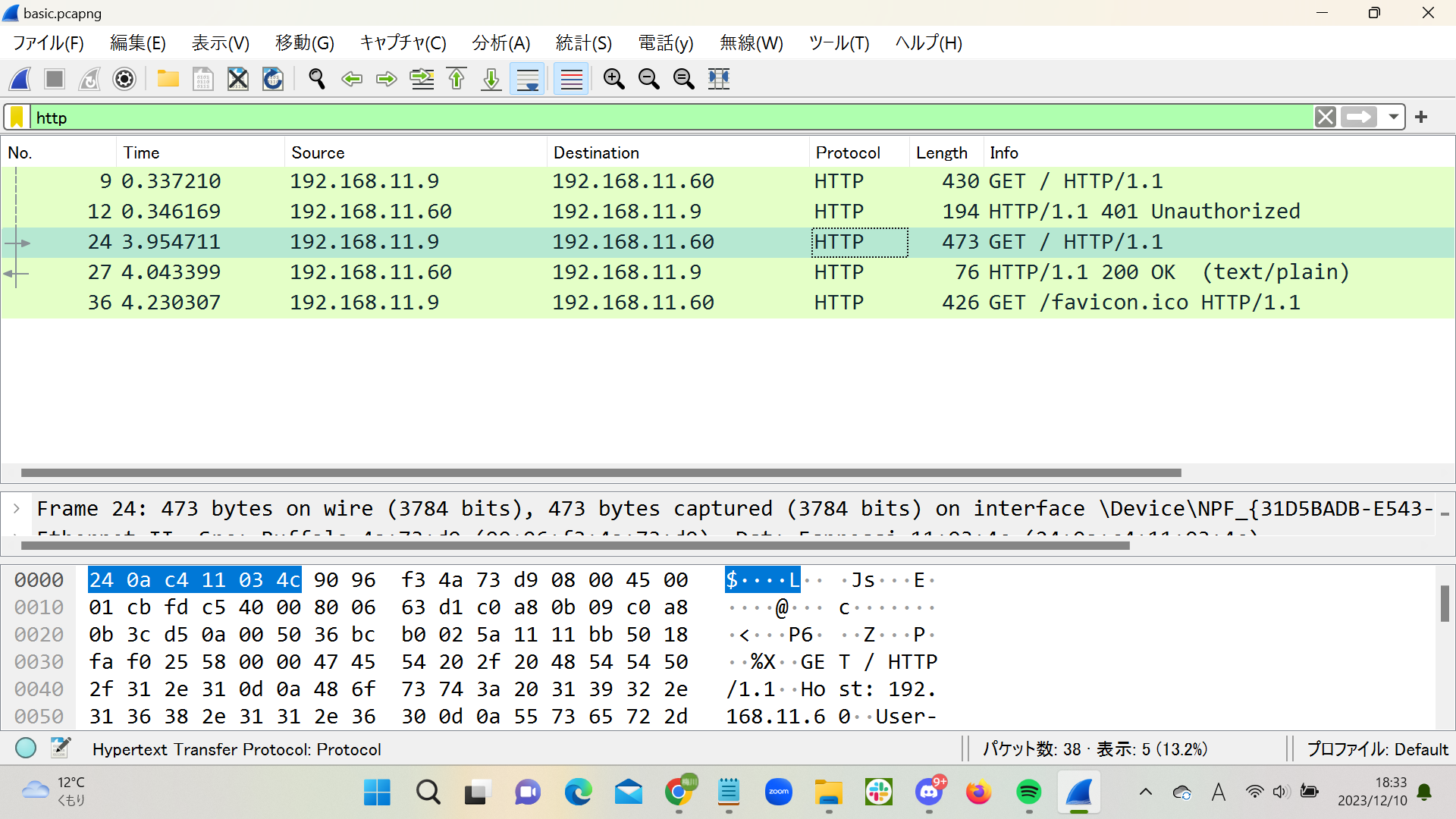
Task: Expand the Frame 24 detail tree
Action: tap(17, 509)
